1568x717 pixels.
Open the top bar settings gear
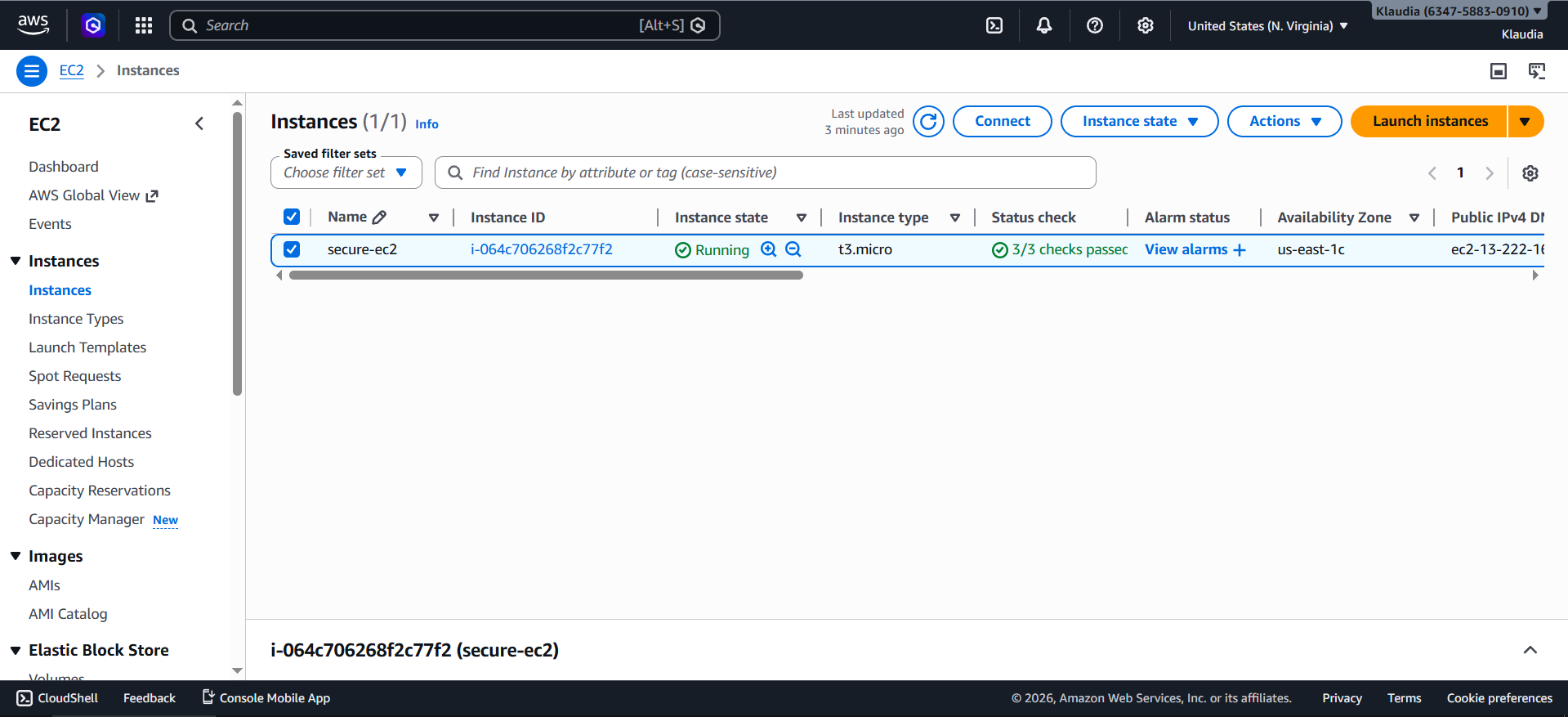1146,25
